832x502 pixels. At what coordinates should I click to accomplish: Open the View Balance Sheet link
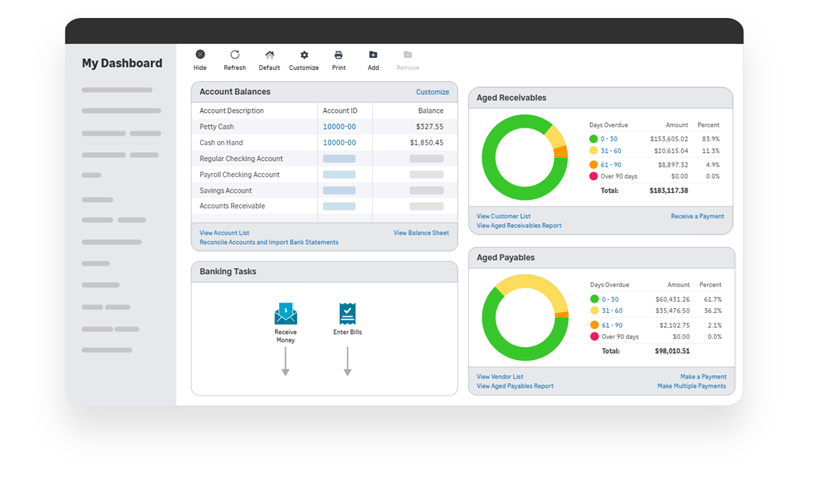click(x=421, y=232)
